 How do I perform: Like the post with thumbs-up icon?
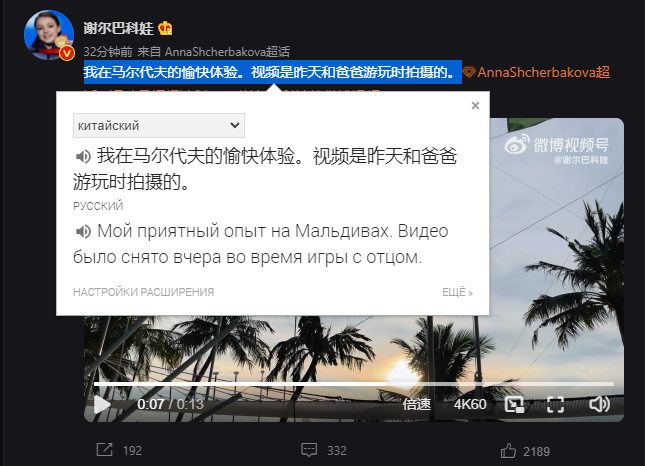(x=508, y=451)
